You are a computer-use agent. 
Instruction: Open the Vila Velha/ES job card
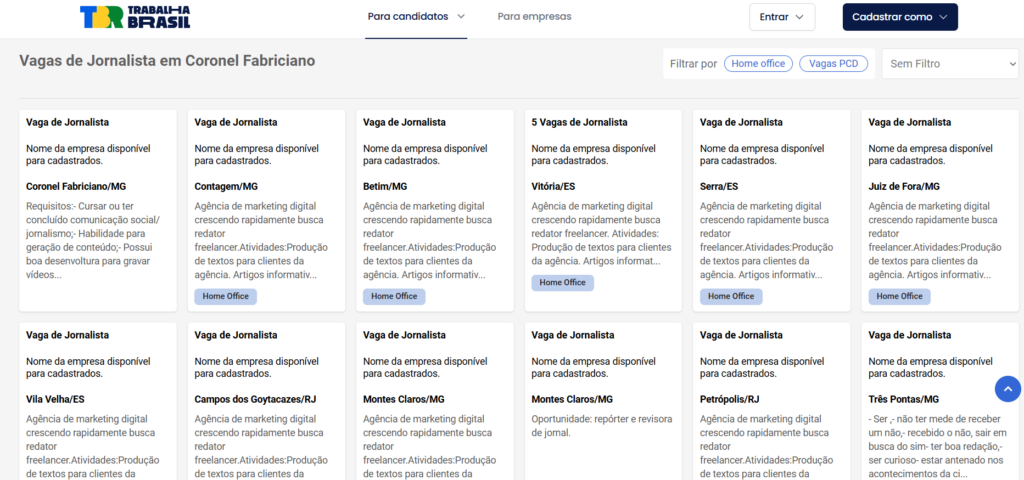pyautogui.click(x=98, y=401)
